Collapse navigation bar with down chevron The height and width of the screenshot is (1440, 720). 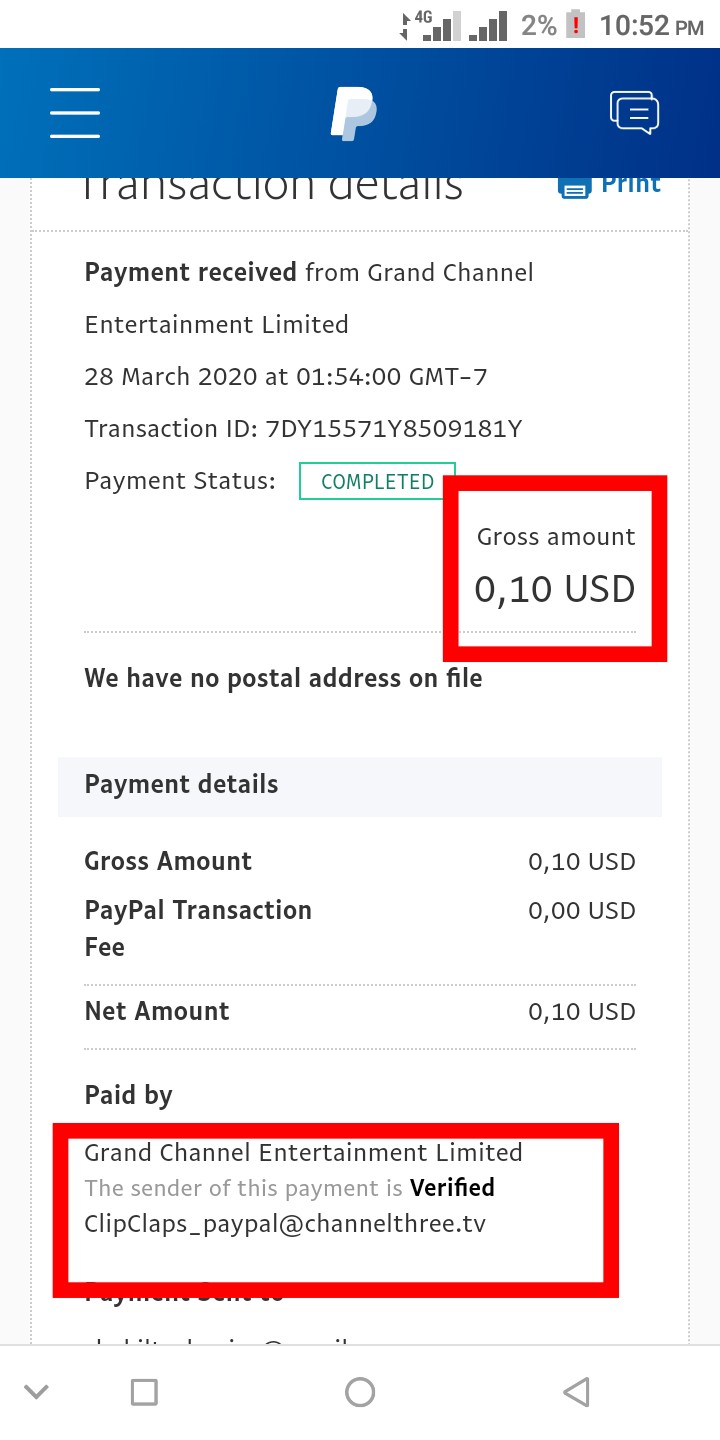[x=37, y=1391]
